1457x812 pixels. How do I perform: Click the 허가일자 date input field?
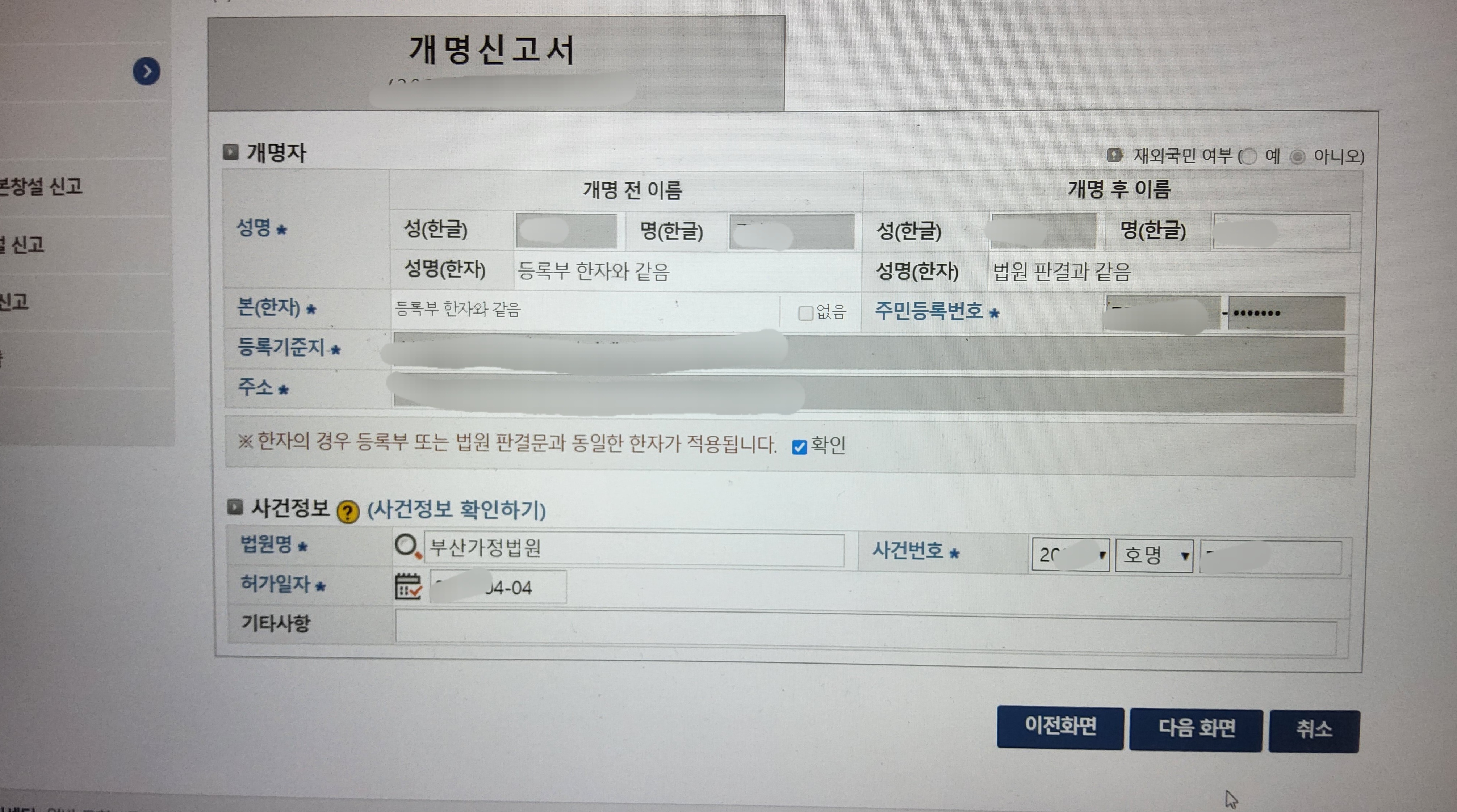click(498, 587)
